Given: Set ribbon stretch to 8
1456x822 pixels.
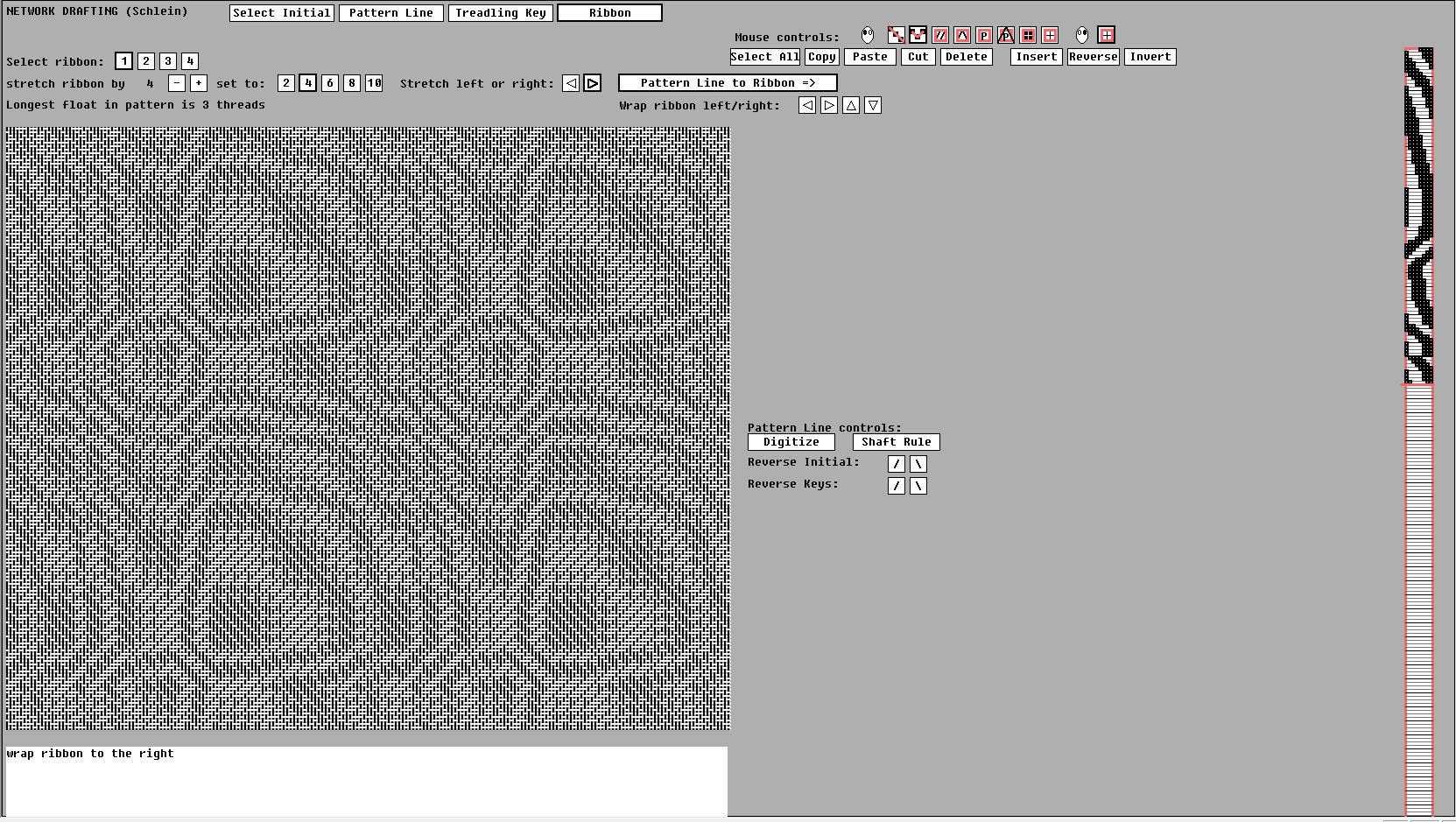Looking at the screenshot, I should pyautogui.click(x=352, y=83).
